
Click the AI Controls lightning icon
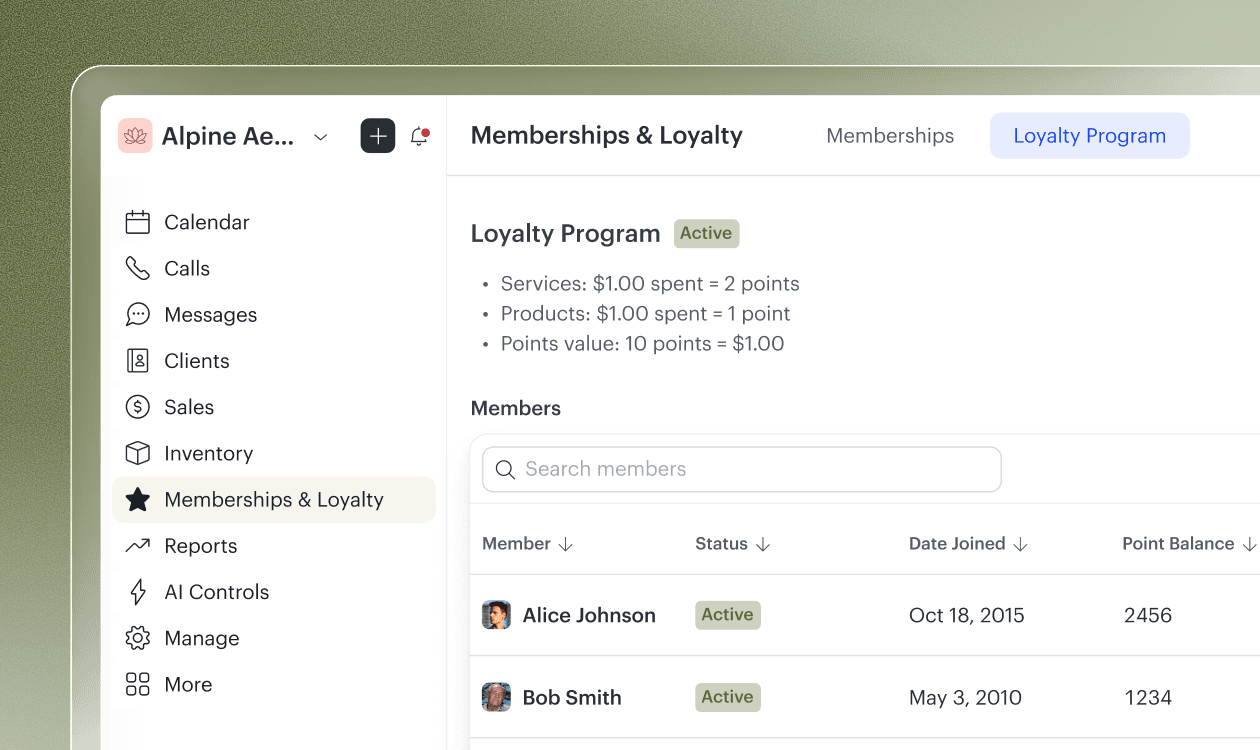click(137, 592)
